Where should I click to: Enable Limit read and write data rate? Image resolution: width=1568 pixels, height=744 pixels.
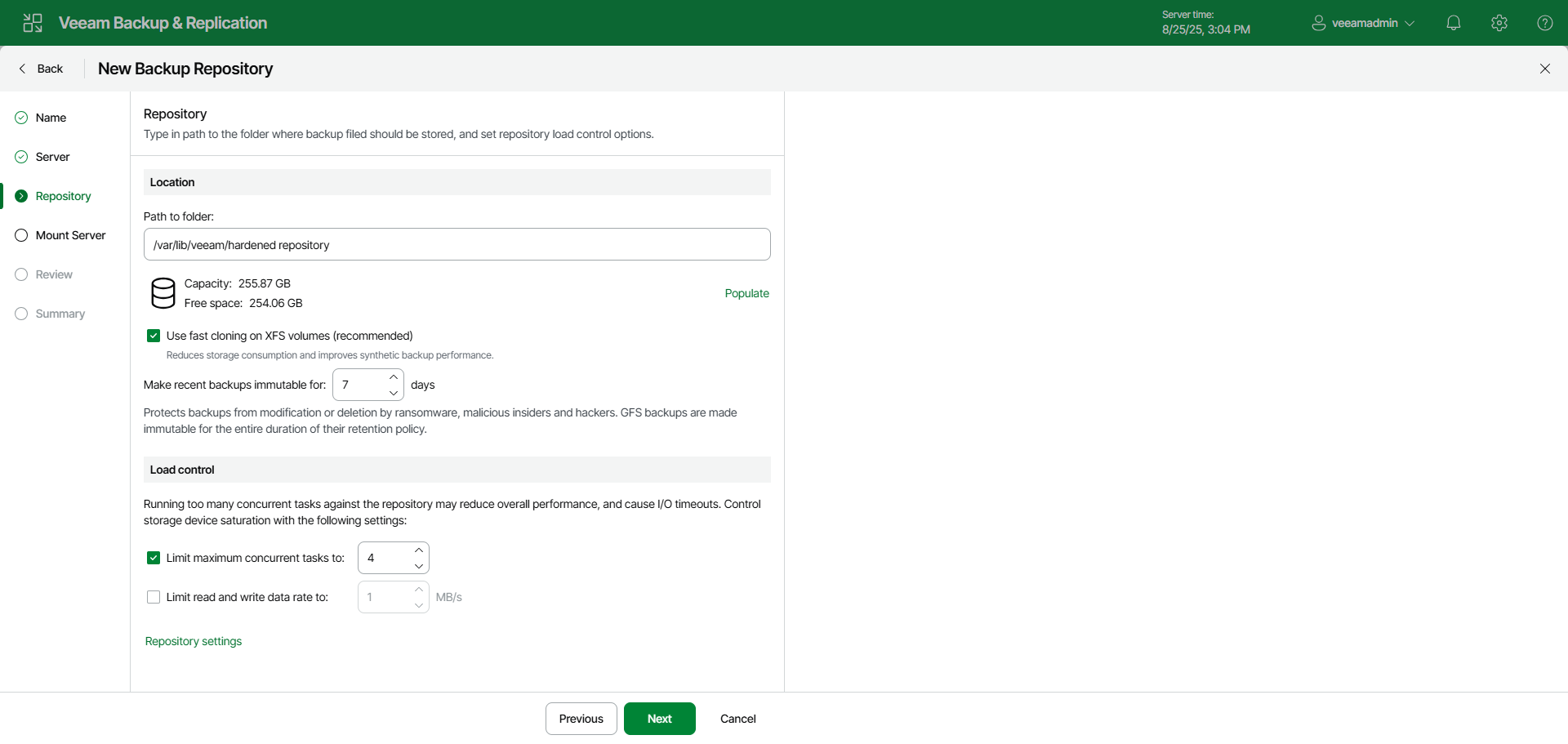click(154, 597)
